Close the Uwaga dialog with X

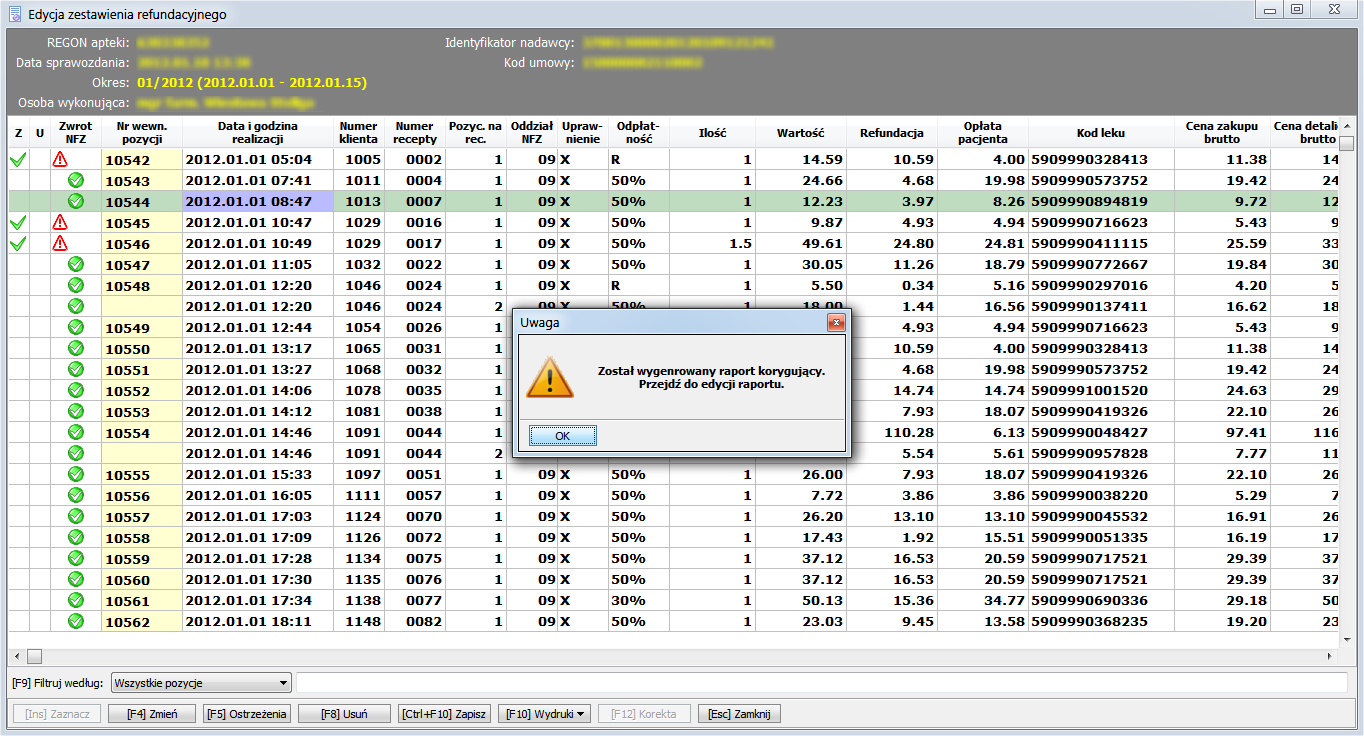(x=836, y=322)
